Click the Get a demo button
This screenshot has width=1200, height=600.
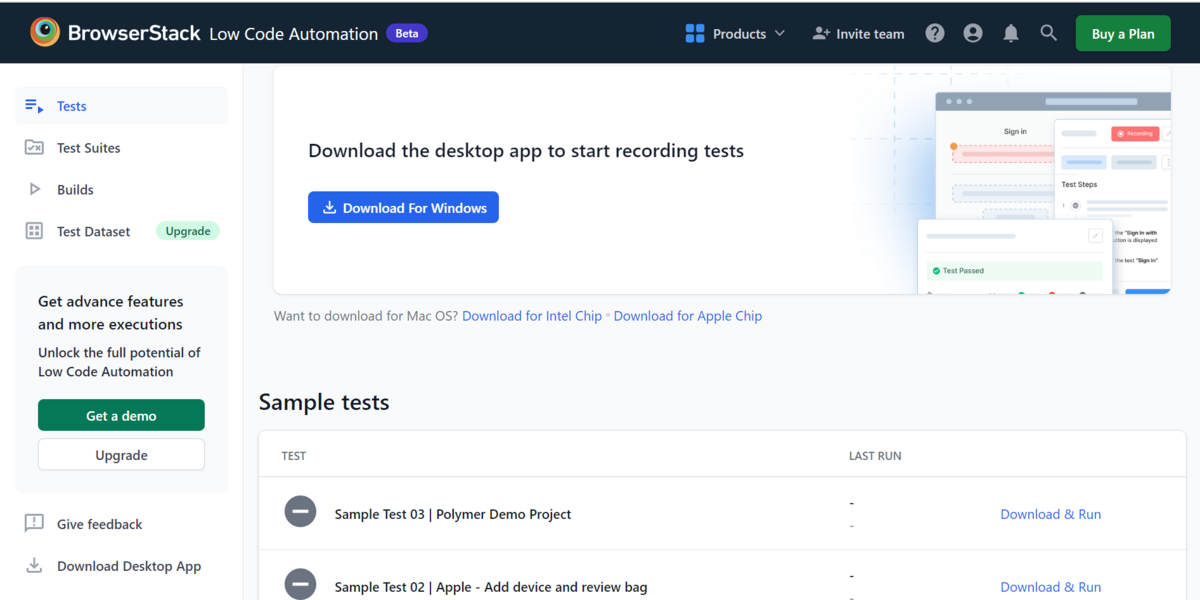coord(121,415)
